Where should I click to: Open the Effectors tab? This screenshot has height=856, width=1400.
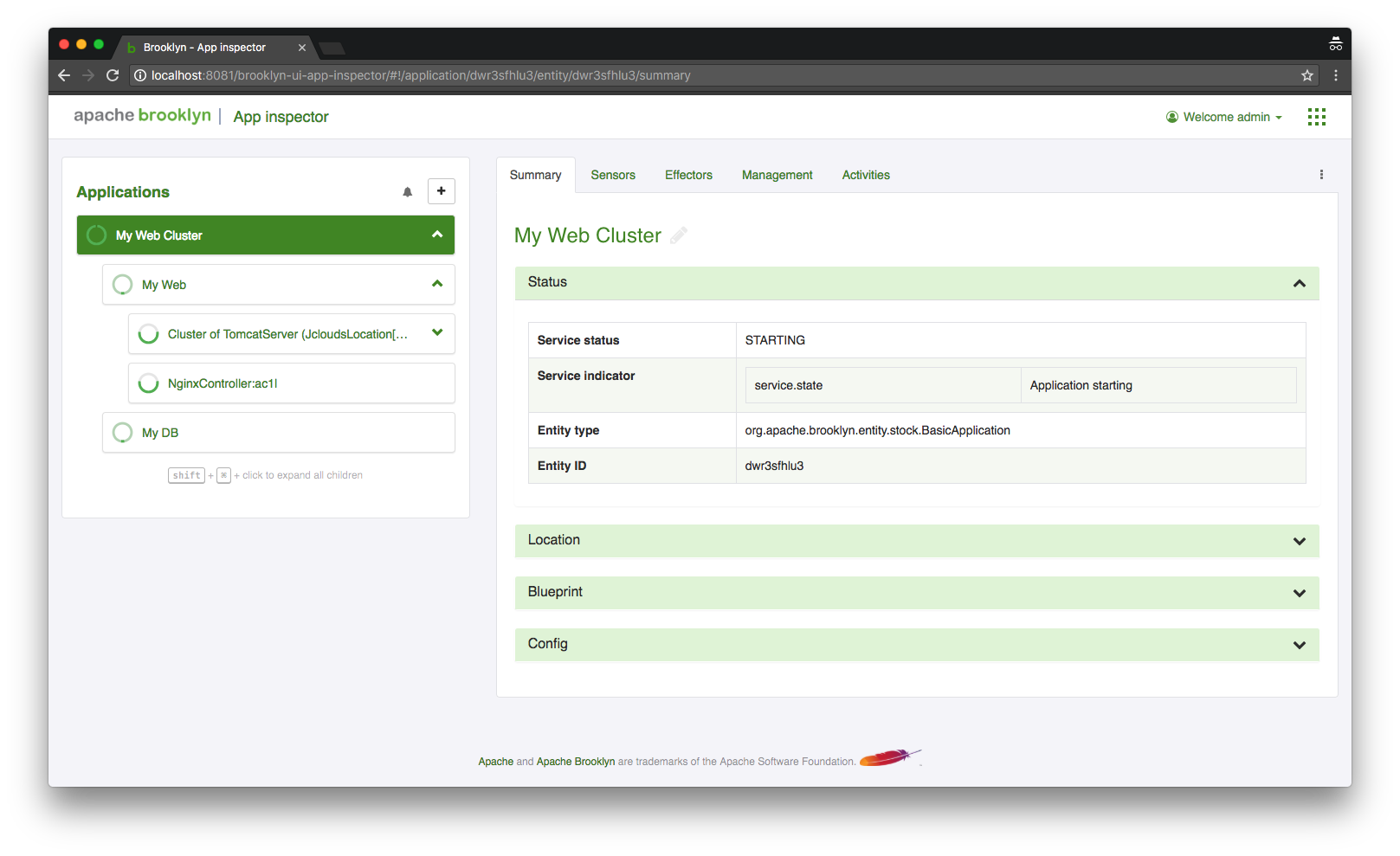688,175
